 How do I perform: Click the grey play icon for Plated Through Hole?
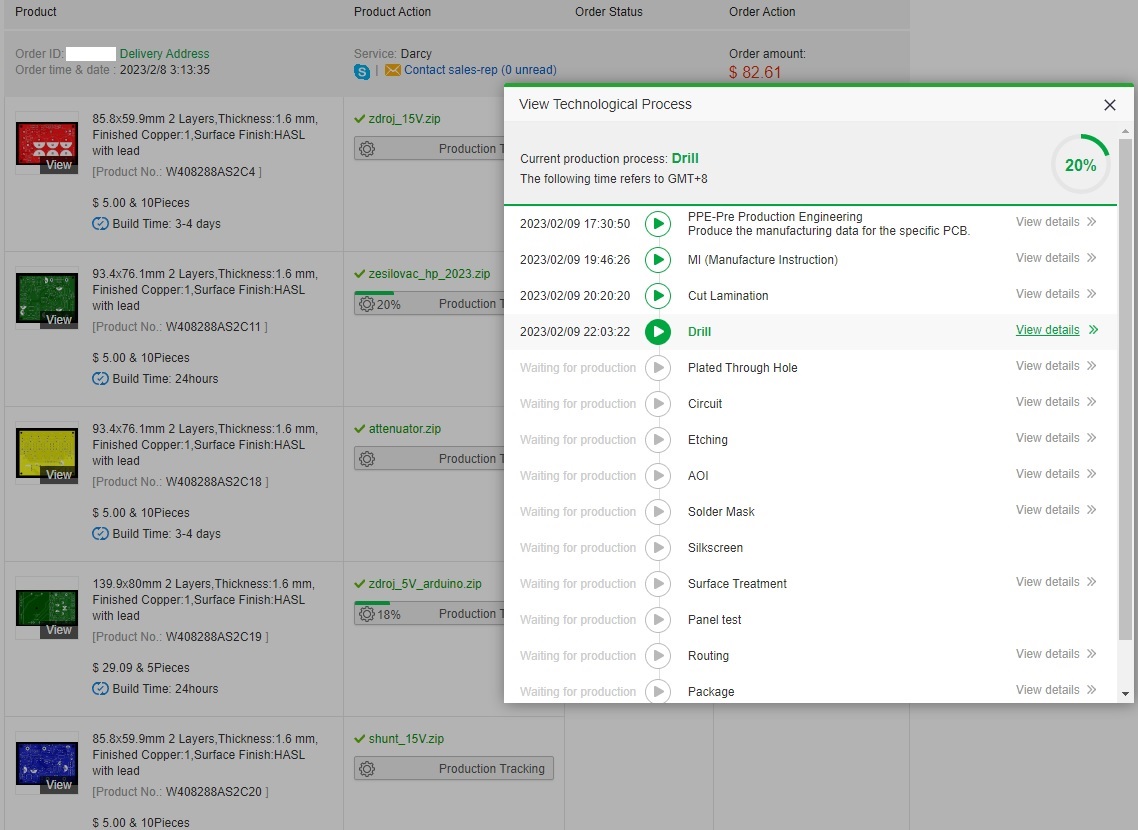(658, 368)
